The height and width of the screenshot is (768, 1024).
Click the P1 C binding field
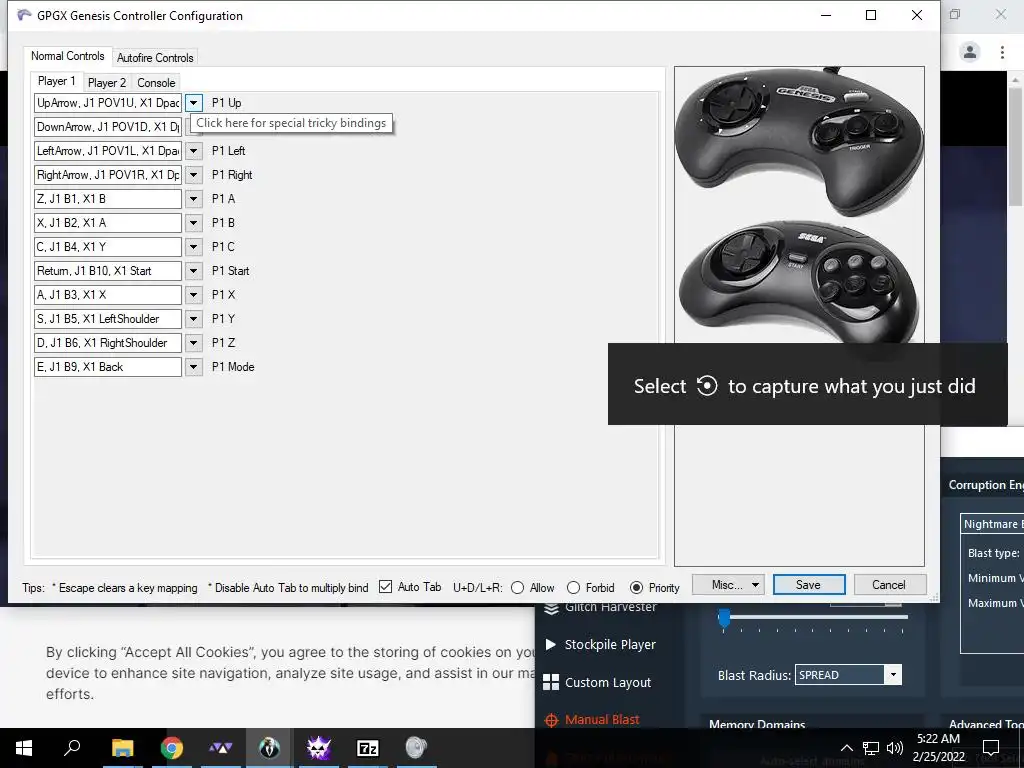(x=108, y=247)
